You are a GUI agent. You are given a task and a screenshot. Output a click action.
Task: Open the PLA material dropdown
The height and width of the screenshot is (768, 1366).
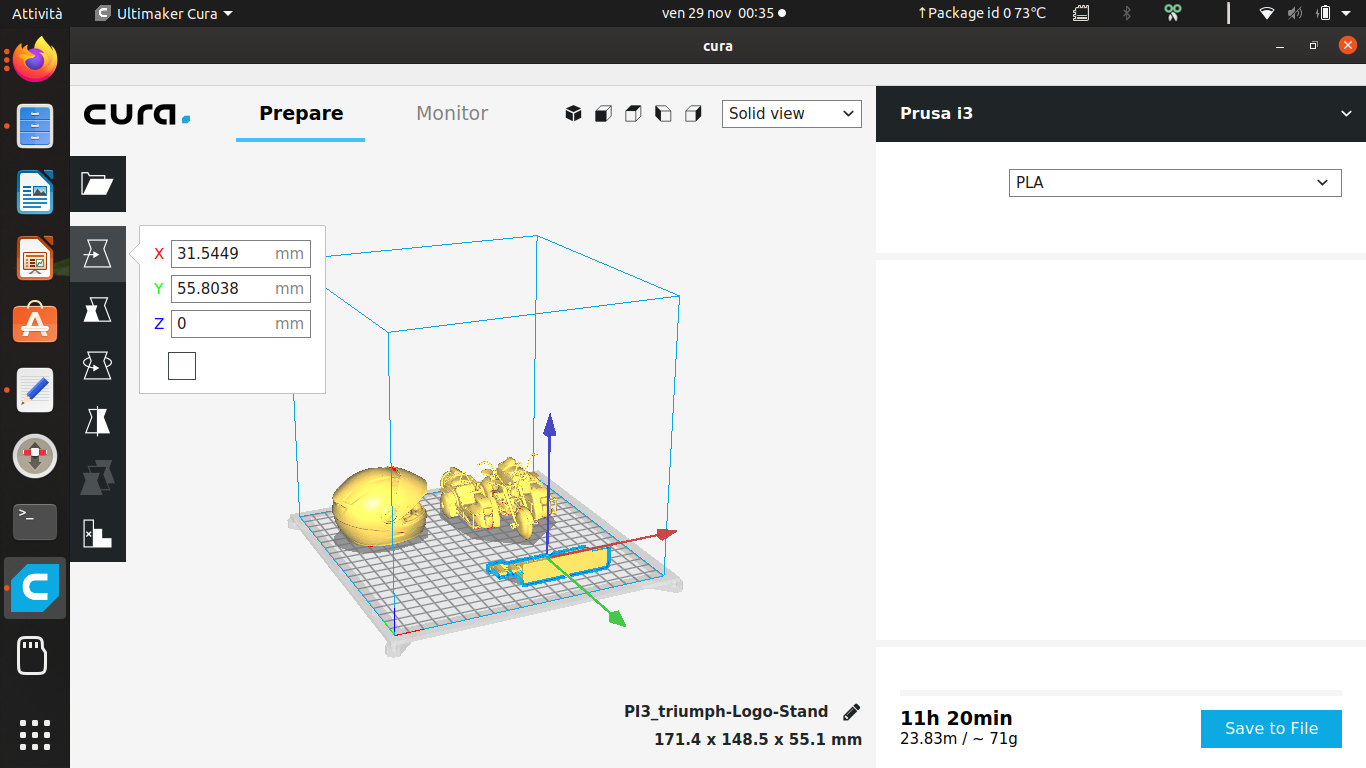click(x=1175, y=183)
